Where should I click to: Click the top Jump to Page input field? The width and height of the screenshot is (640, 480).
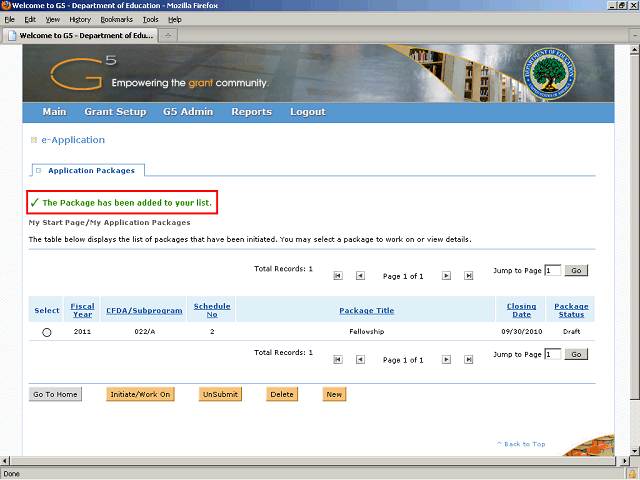coord(553,270)
